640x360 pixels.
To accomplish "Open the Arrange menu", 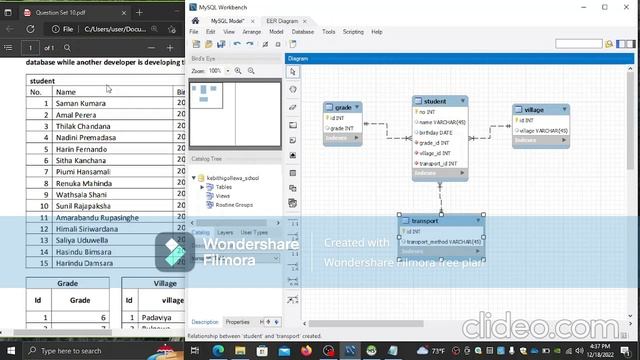I will (x=251, y=32).
